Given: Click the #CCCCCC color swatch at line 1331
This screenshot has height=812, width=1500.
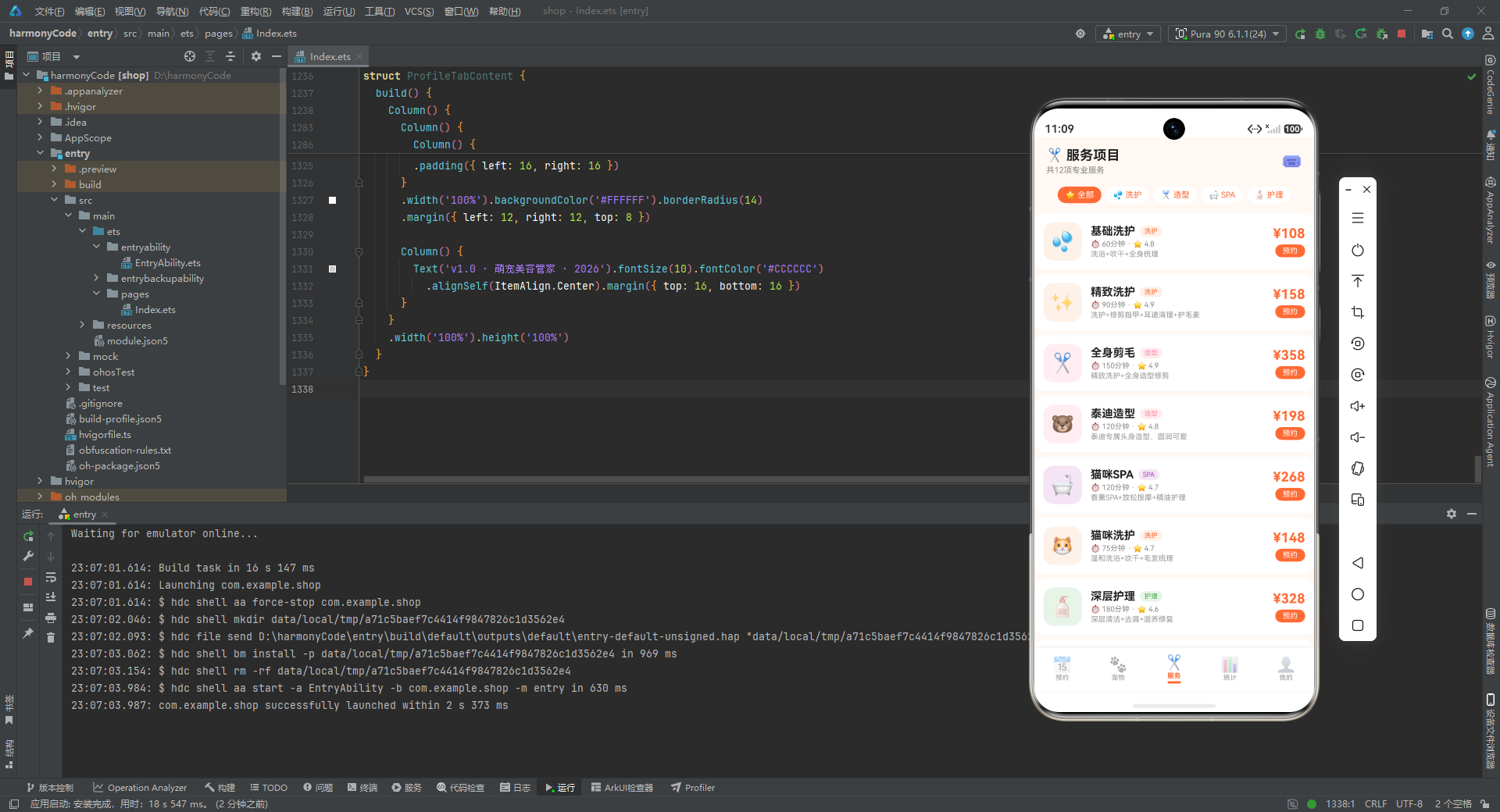Looking at the screenshot, I should (332, 269).
